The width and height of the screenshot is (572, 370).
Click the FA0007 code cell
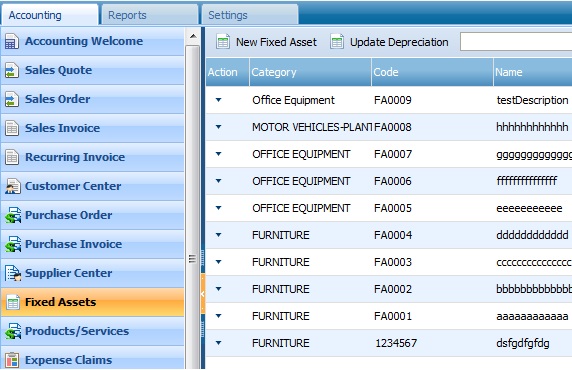tap(432, 154)
